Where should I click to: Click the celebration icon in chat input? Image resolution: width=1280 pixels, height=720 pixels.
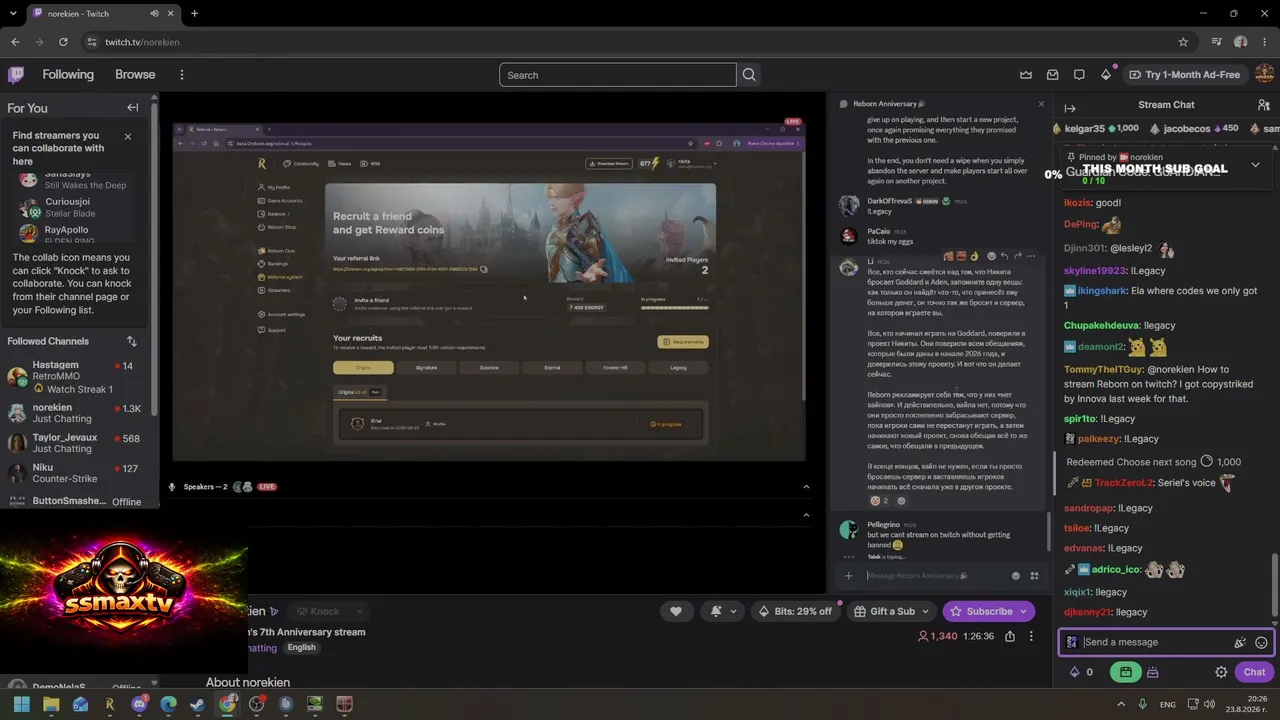[1240, 643]
